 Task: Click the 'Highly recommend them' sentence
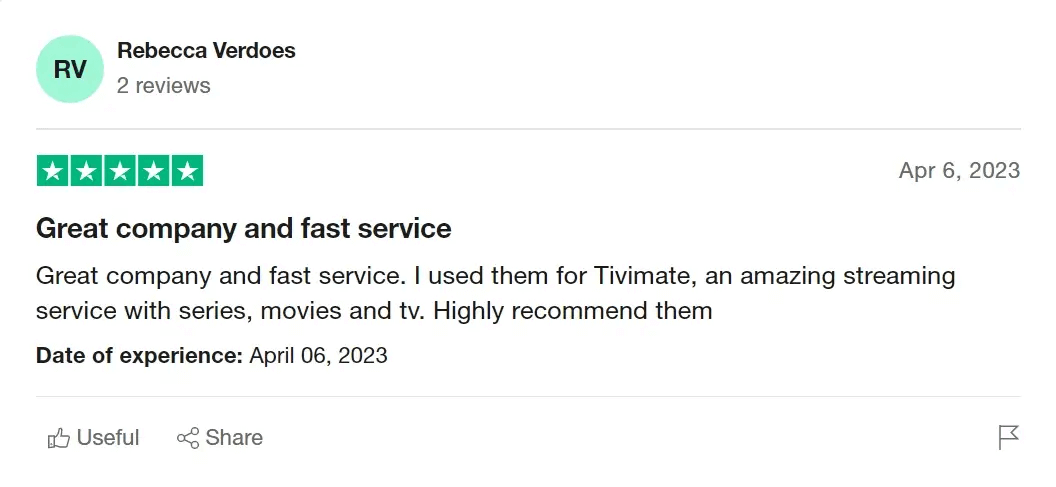[573, 310]
